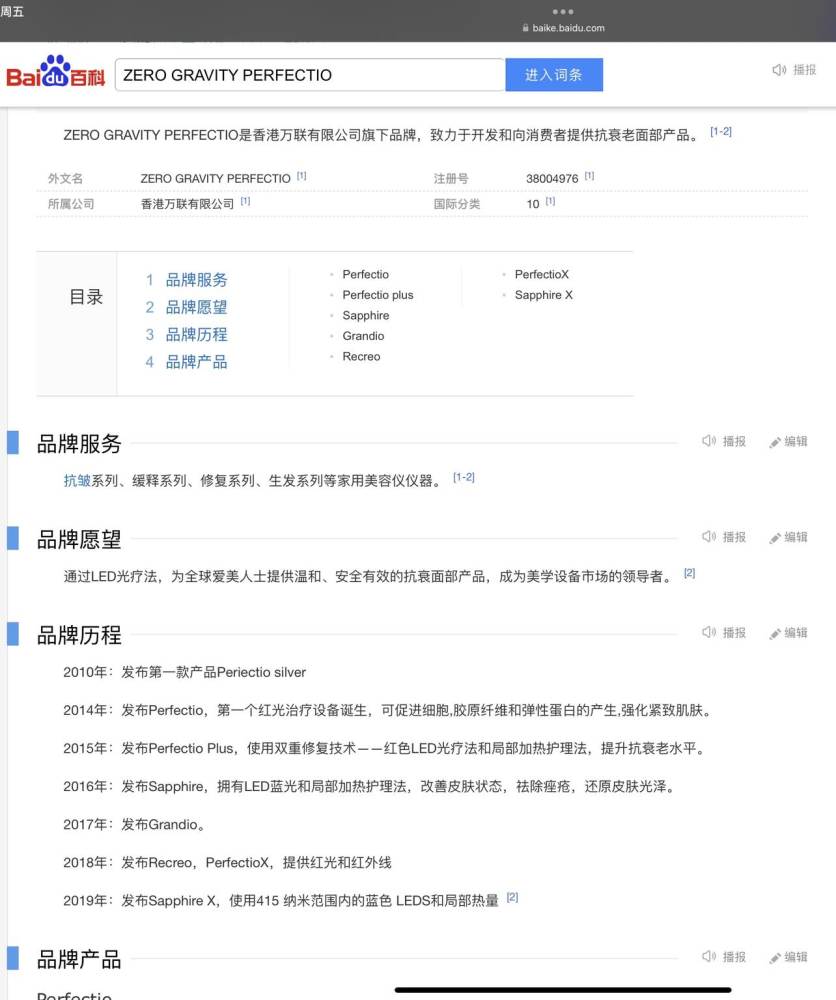Open reference [1] beside 国际分类 10
This screenshot has width=836, height=1000.
[x=550, y=202]
